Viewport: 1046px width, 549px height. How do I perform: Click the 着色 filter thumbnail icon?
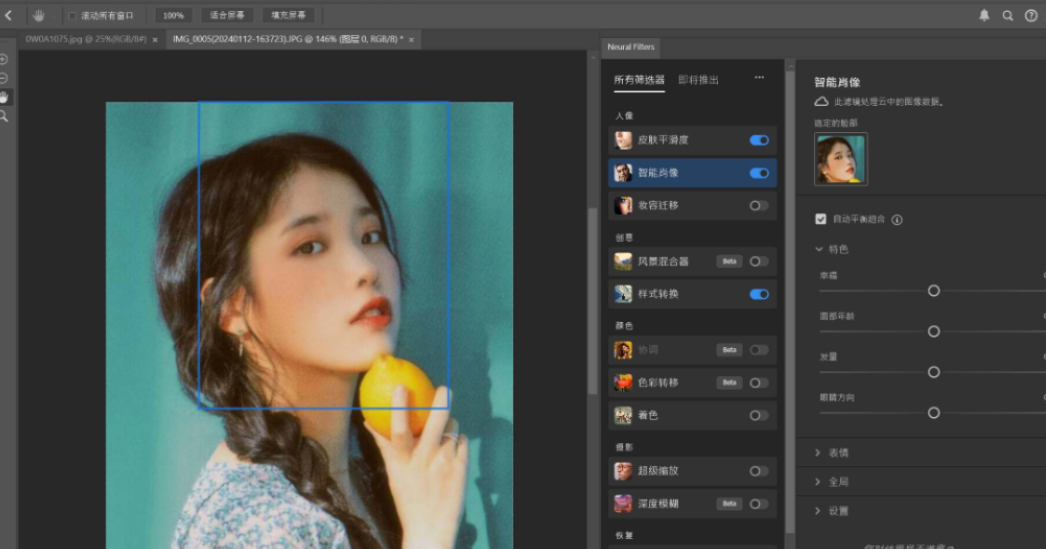623,415
